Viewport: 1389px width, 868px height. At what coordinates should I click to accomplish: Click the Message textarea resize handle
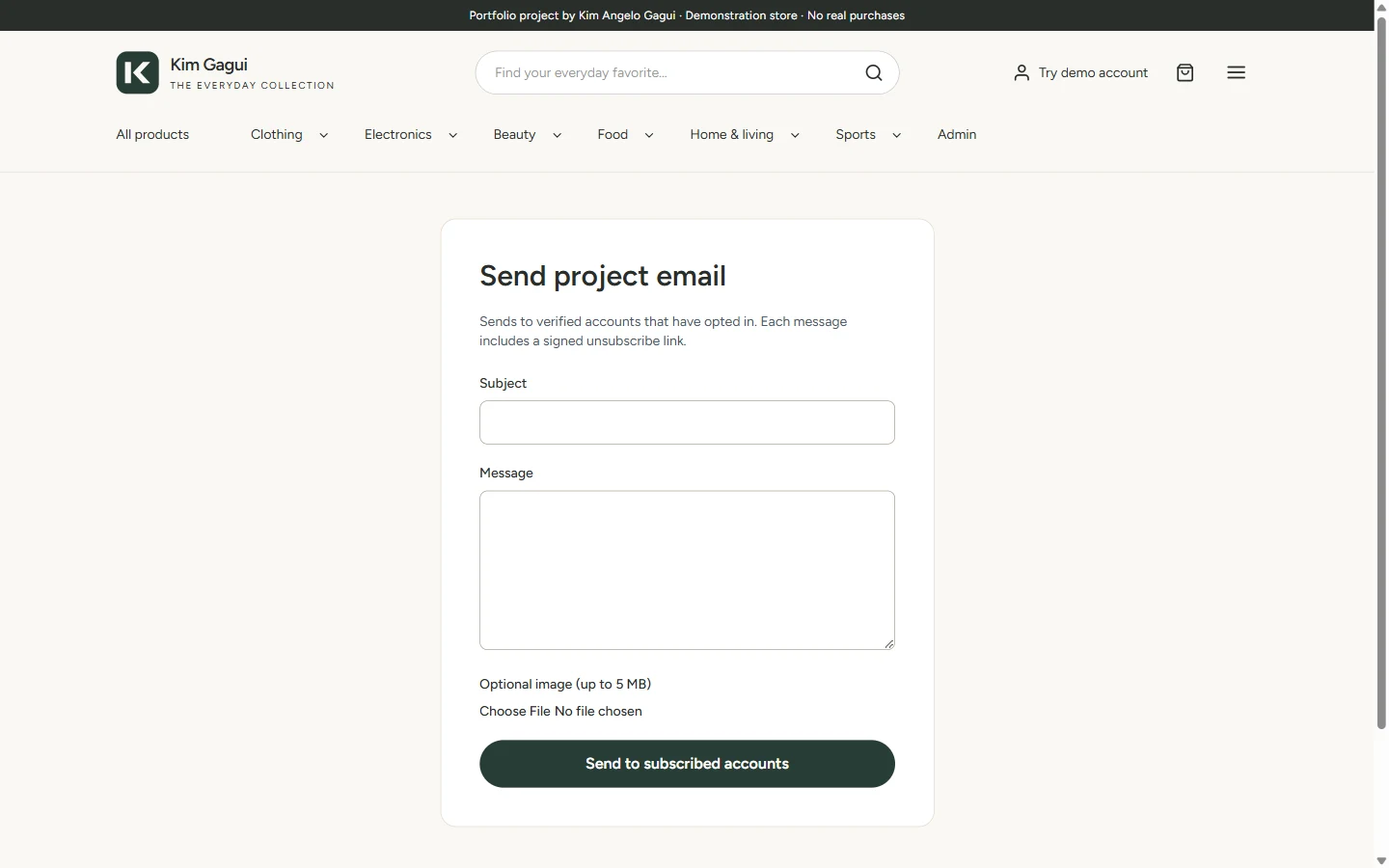tap(888, 643)
